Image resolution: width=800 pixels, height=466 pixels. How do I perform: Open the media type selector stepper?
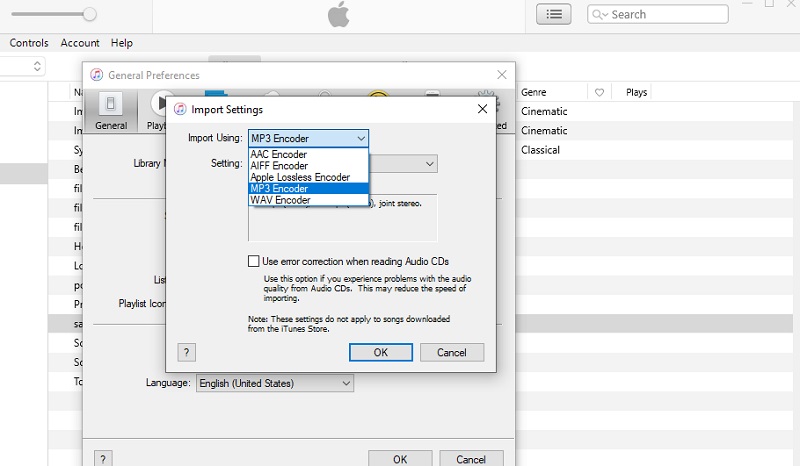(37, 66)
